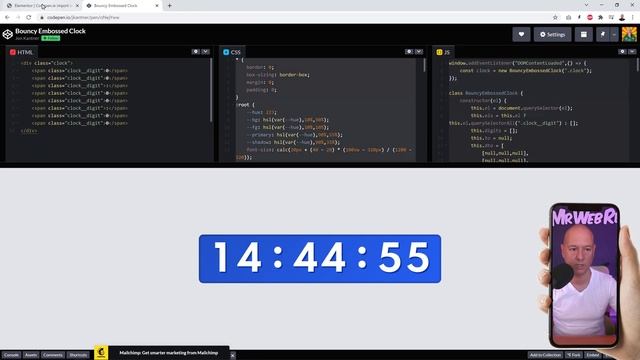Click the clock display in the preview

coord(320,258)
